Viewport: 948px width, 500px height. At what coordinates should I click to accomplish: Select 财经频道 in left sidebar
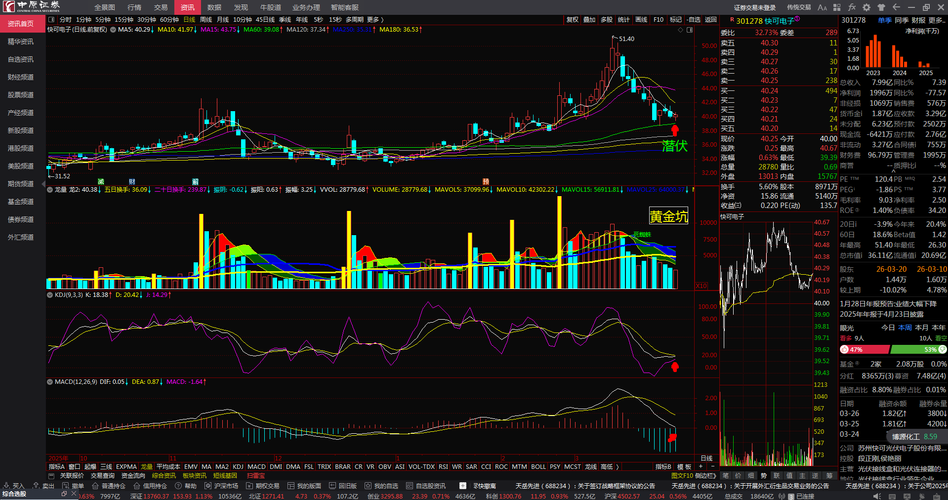pos(21,77)
